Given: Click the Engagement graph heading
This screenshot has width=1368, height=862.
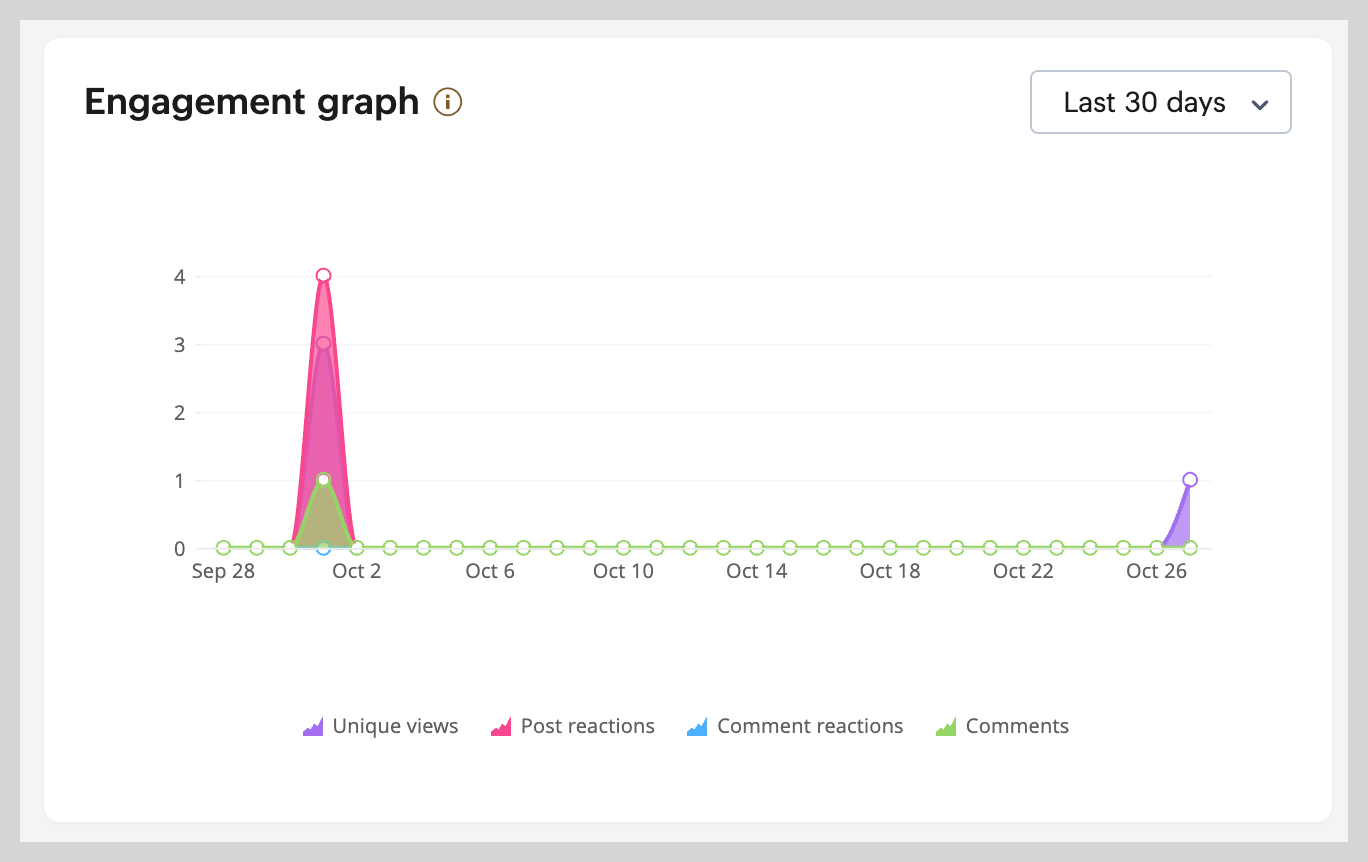Looking at the screenshot, I should pos(251,102).
